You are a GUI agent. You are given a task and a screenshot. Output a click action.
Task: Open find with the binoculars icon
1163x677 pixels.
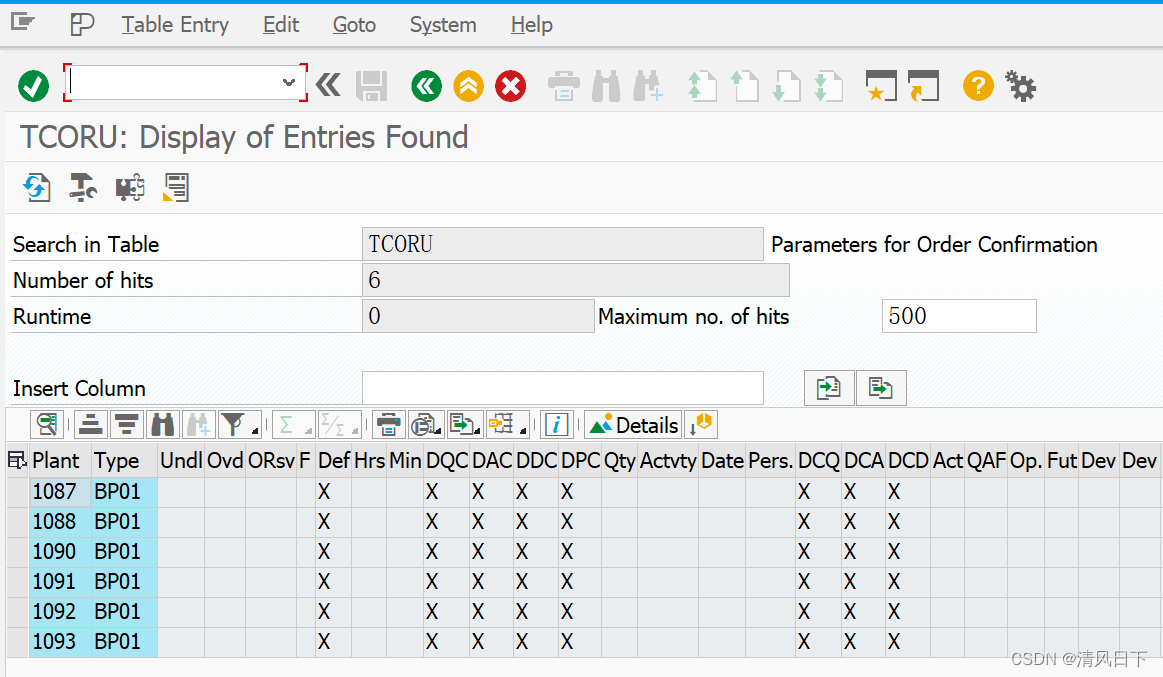162,424
